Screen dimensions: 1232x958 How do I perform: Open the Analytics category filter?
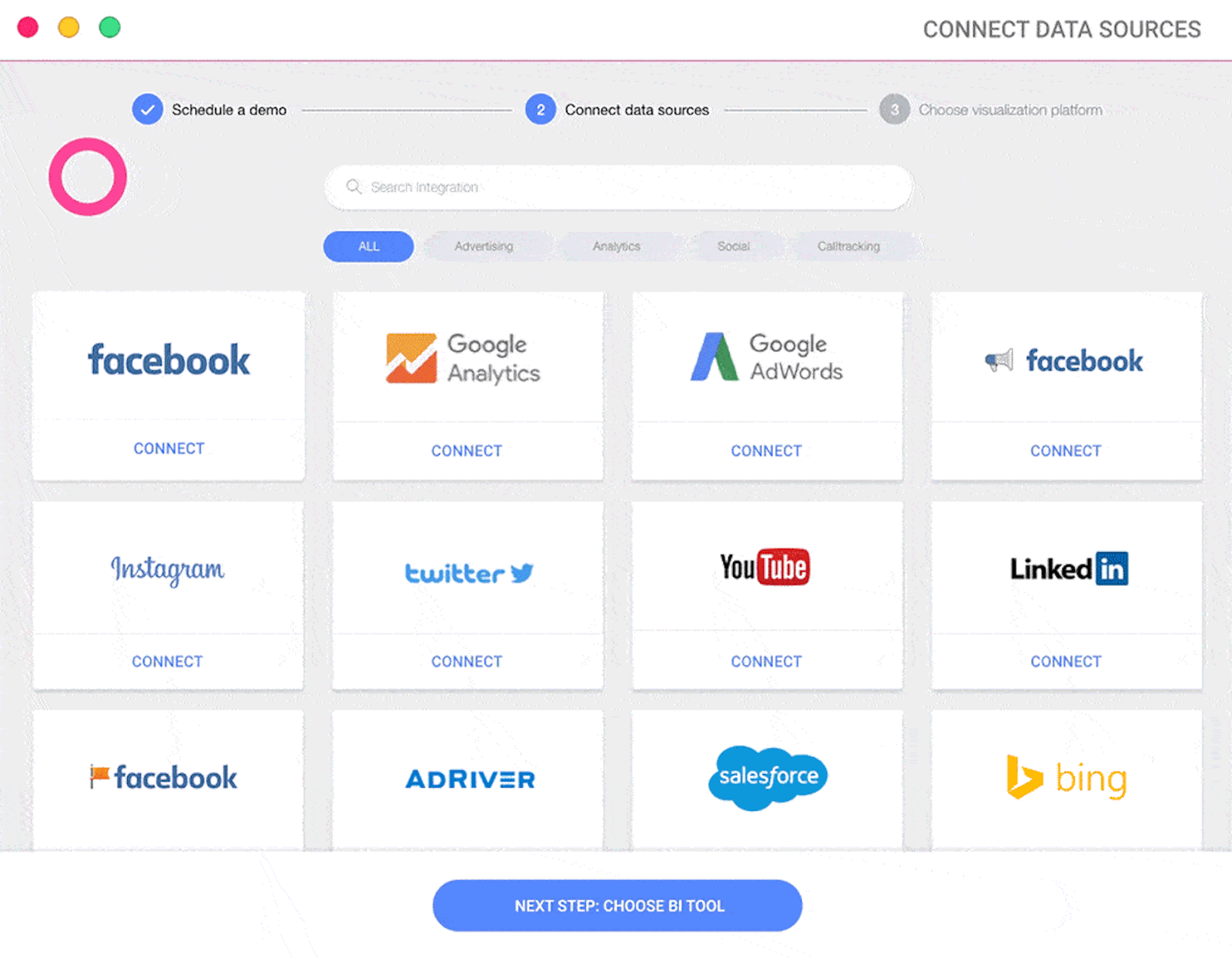pos(616,246)
